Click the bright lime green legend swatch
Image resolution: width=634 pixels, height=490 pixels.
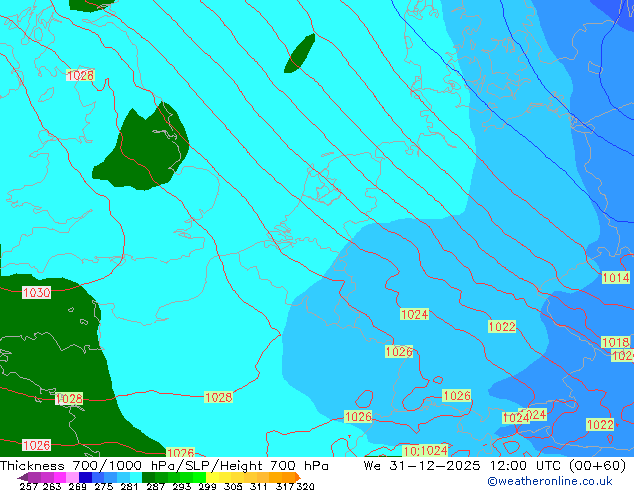199,477
